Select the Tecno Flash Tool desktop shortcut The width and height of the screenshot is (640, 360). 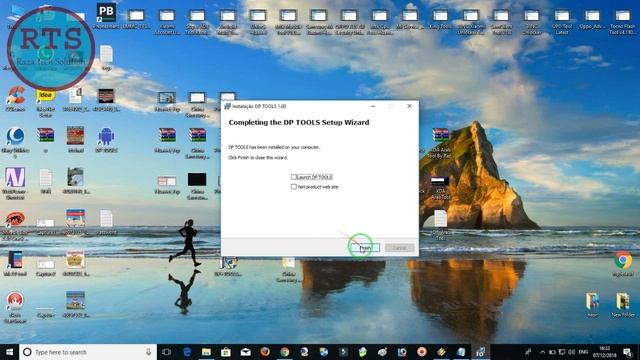click(622, 22)
